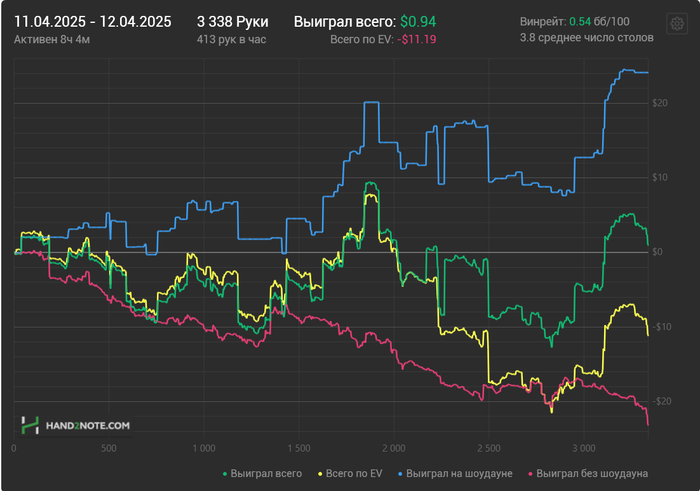The image size is (700, 491).
Task: Hide the Всего по EV line via legend
Action: [x=351, y=473]
